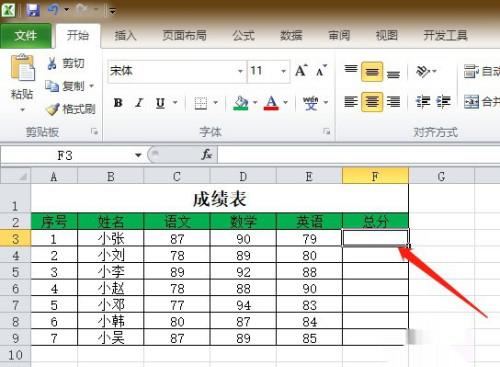Click the fill color paint bucket
The width and height of the screenshot is (500, 367).
coord(241,103)
